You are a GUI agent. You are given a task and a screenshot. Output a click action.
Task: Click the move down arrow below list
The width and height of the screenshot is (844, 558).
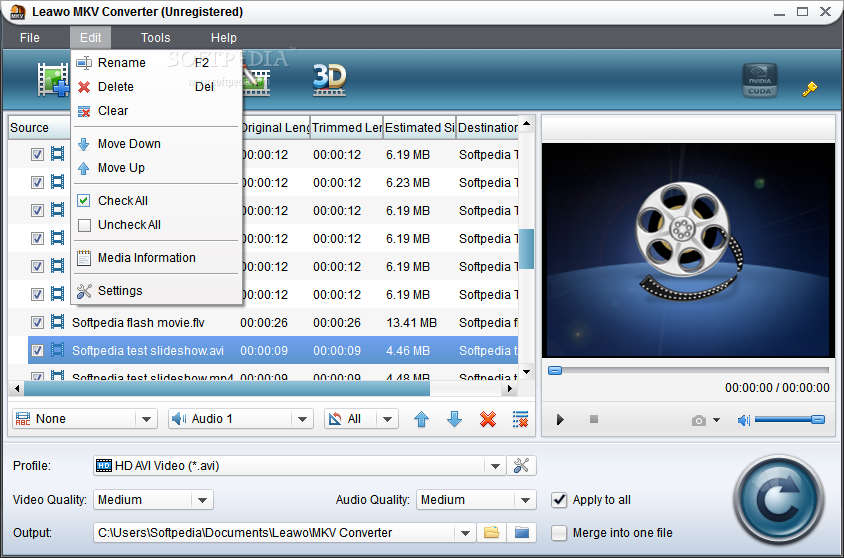click(454, 419)
